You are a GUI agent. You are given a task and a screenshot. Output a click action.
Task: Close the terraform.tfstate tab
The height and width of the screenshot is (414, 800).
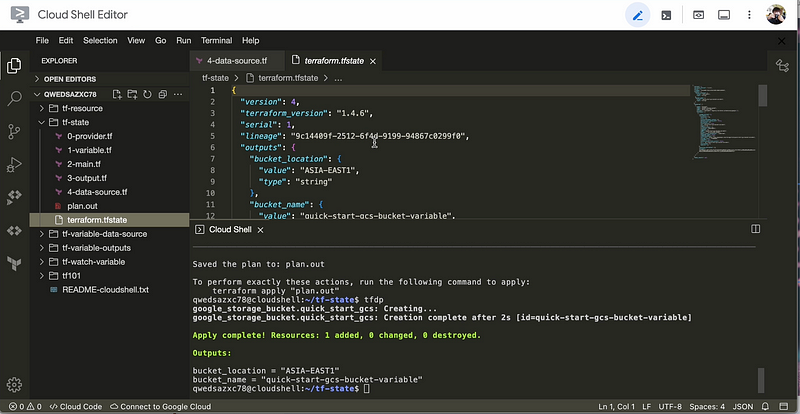coord(372,61)
